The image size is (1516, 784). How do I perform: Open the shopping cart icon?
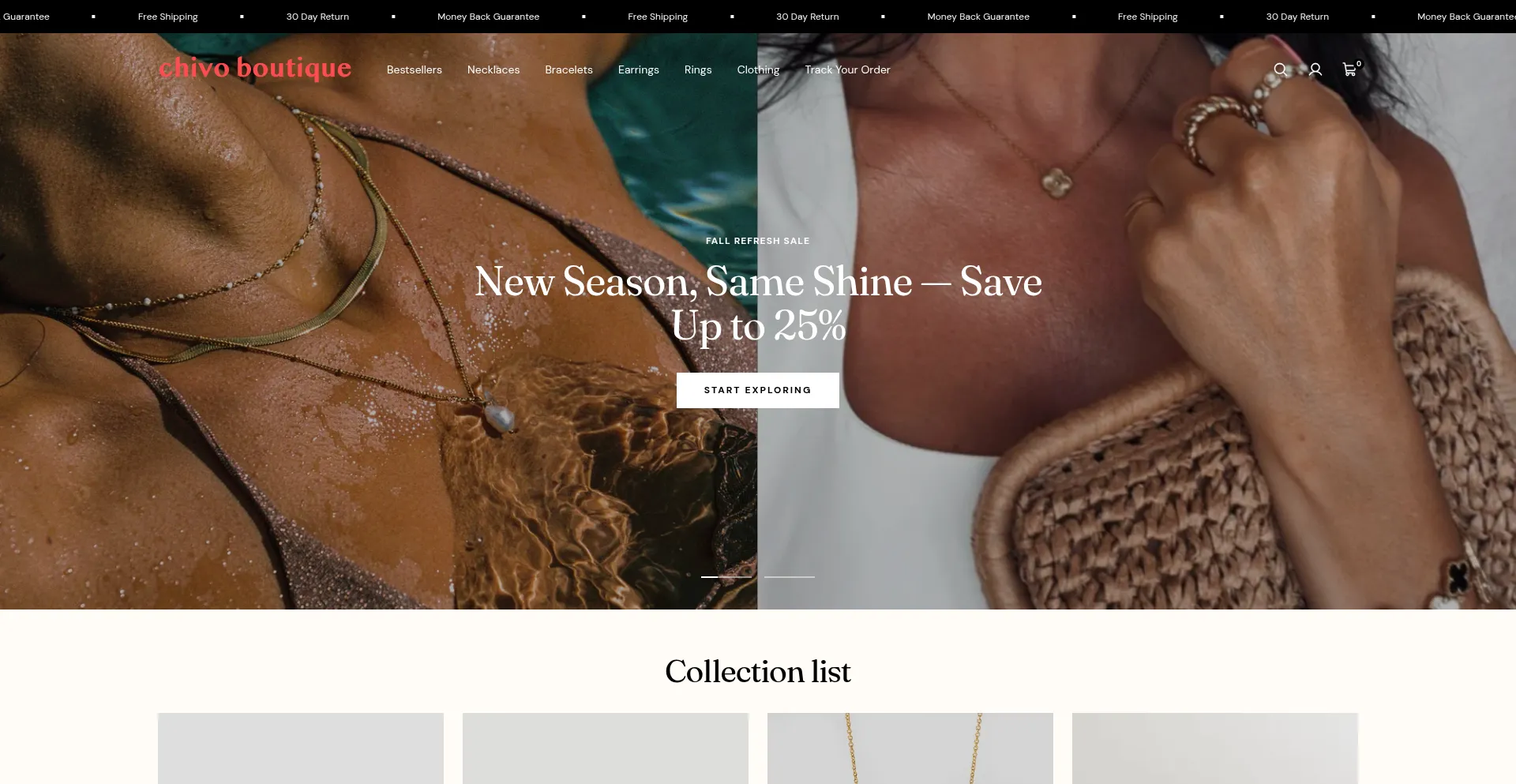pyautogui.click(x=1351, y=69)
